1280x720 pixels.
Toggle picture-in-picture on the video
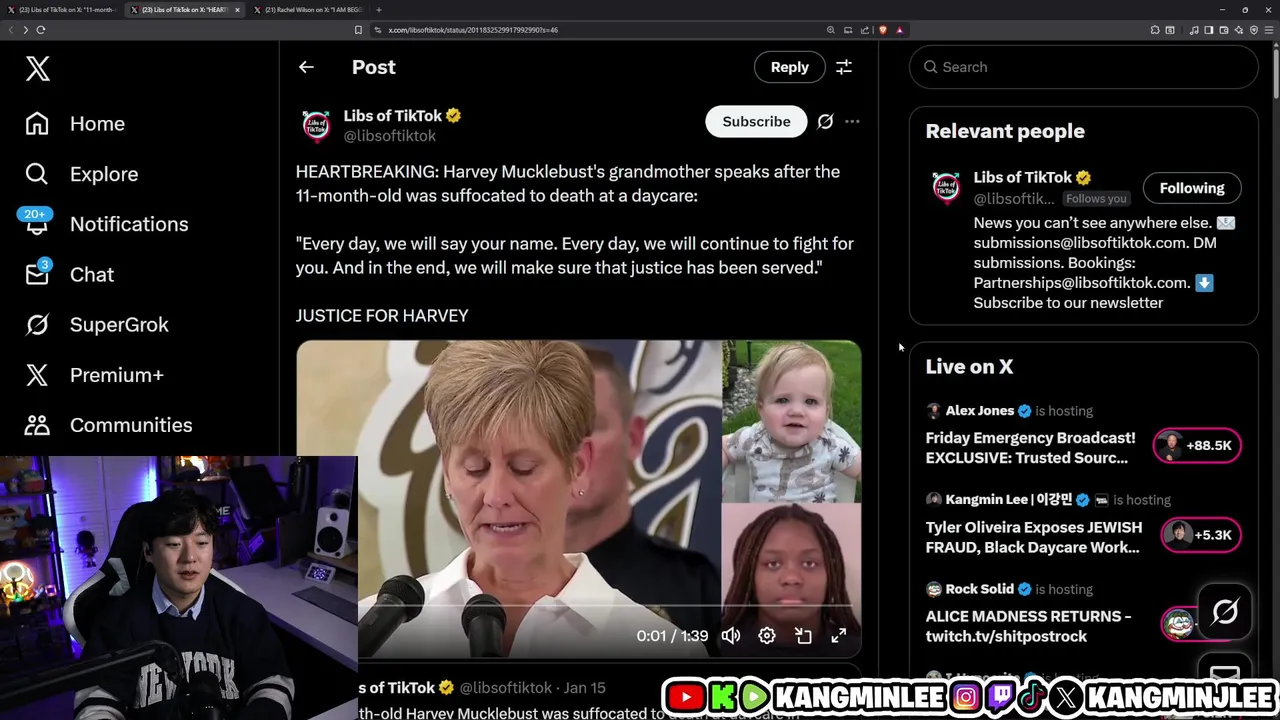click(803, 636)
